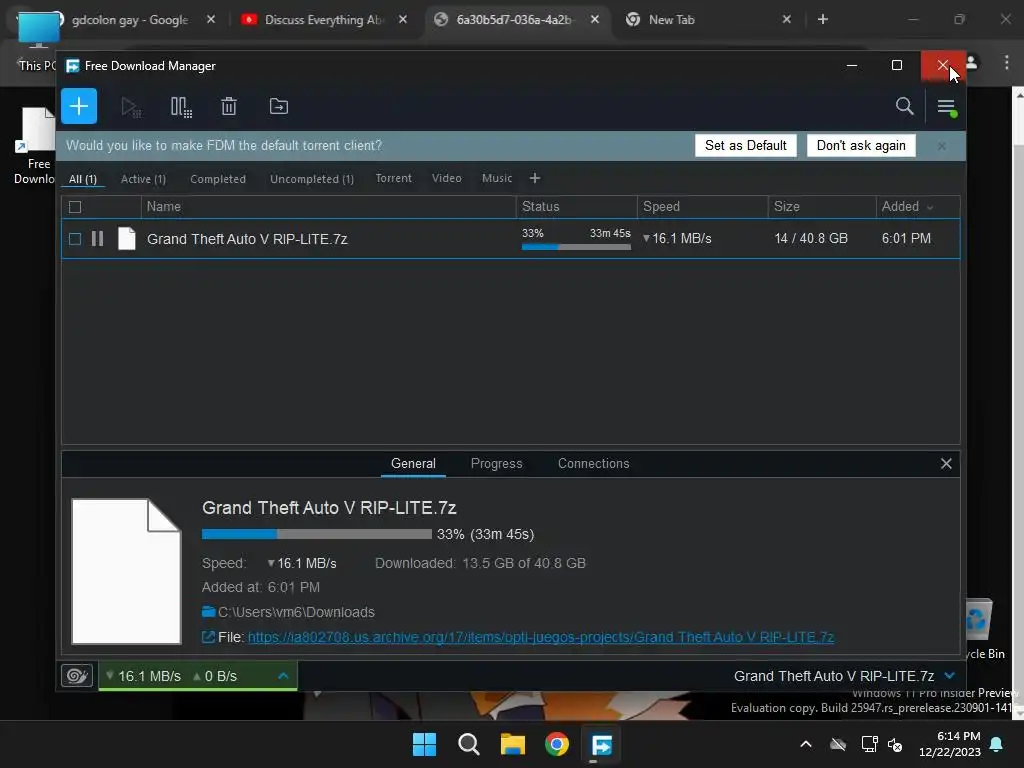Switch to Chrome's New Tab tab
Screen dimensions: 1024x768
pyautogui.click(x=709, y=20)
